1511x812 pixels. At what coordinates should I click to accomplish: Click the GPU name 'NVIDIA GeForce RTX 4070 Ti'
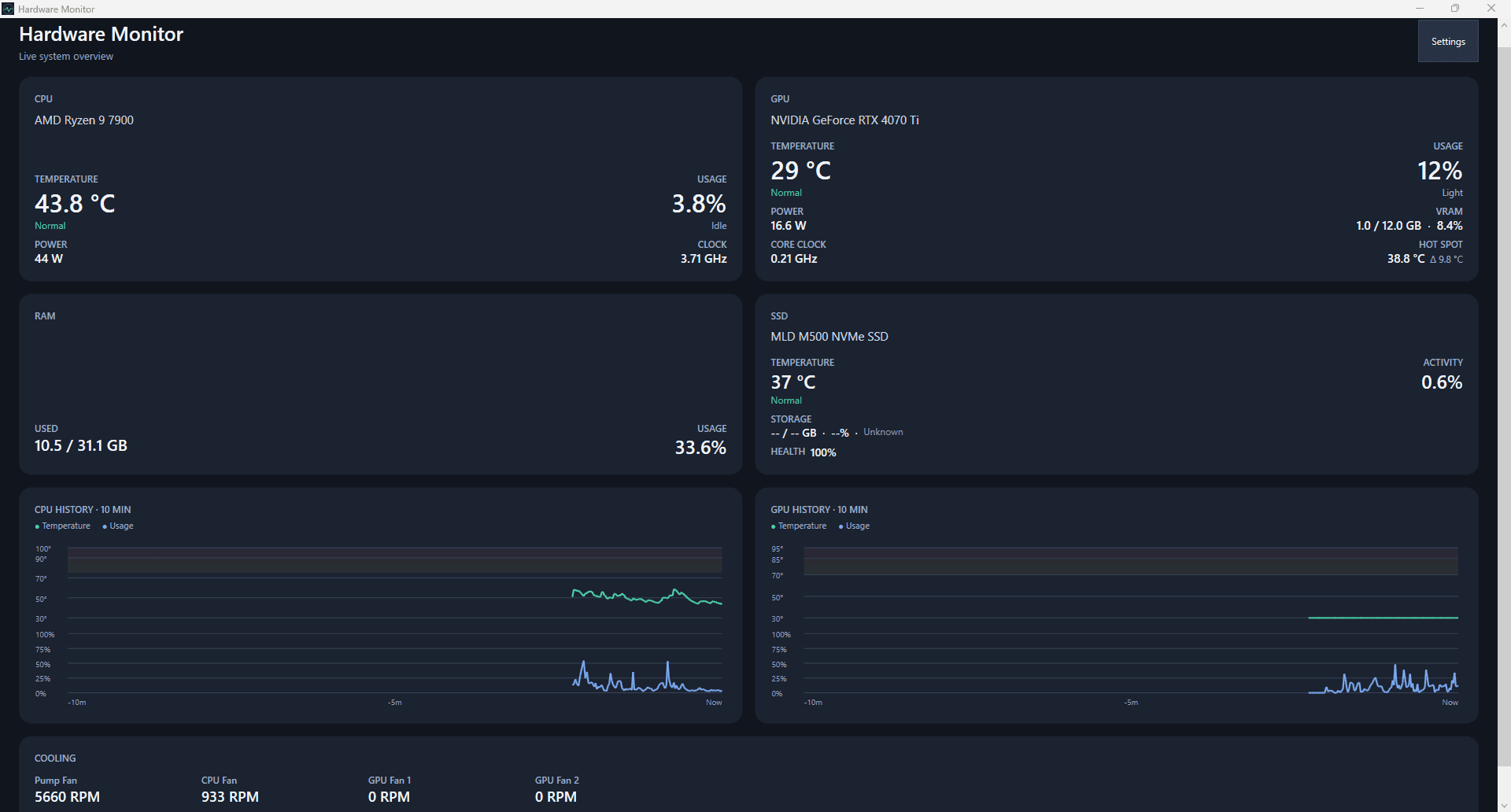click(844, 120)
